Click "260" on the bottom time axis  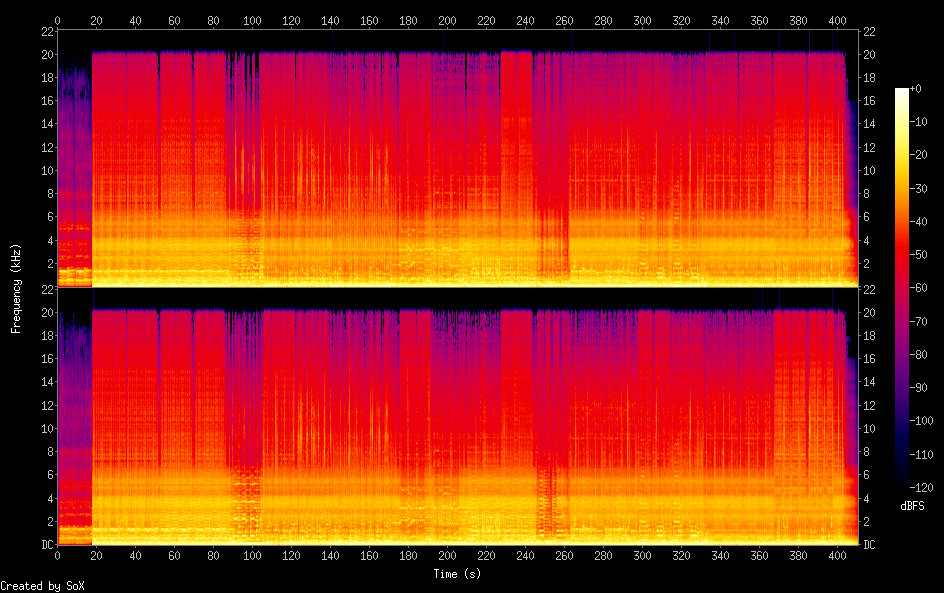[564, 556]
